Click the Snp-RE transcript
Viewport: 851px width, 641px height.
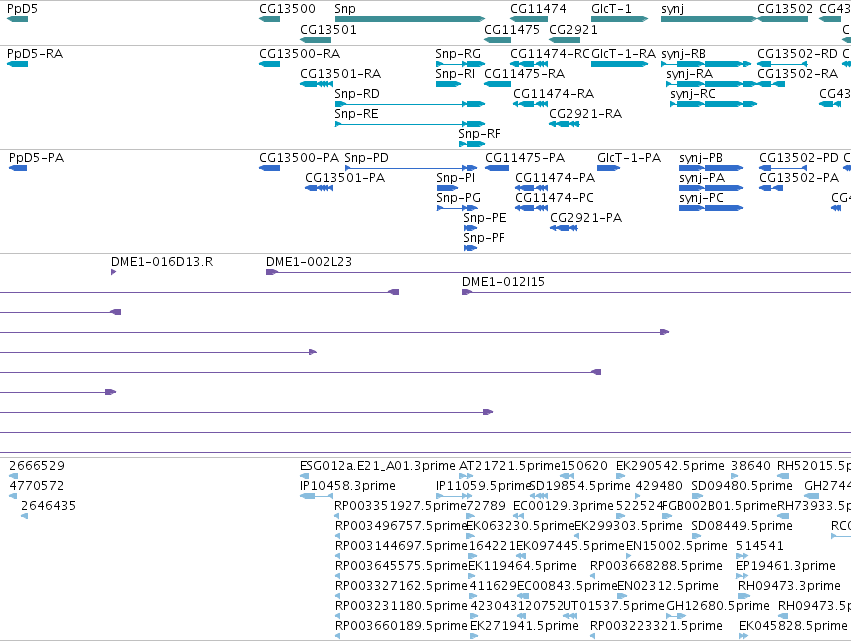(x=410, y=124)
